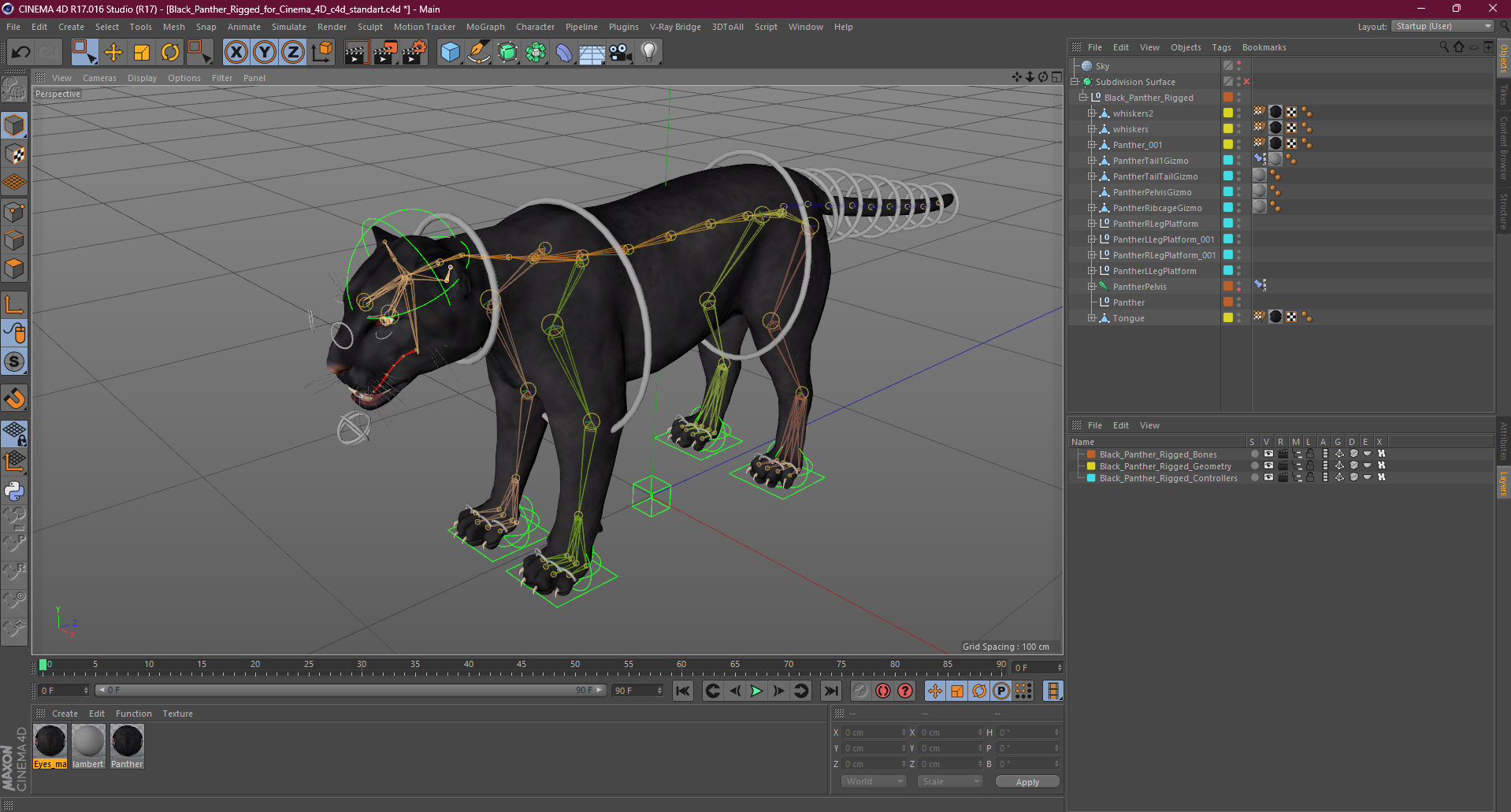Click the Python icon in left toolbar
The height and width of the screenshot is (812, 1511).
[x=14, y=491]
